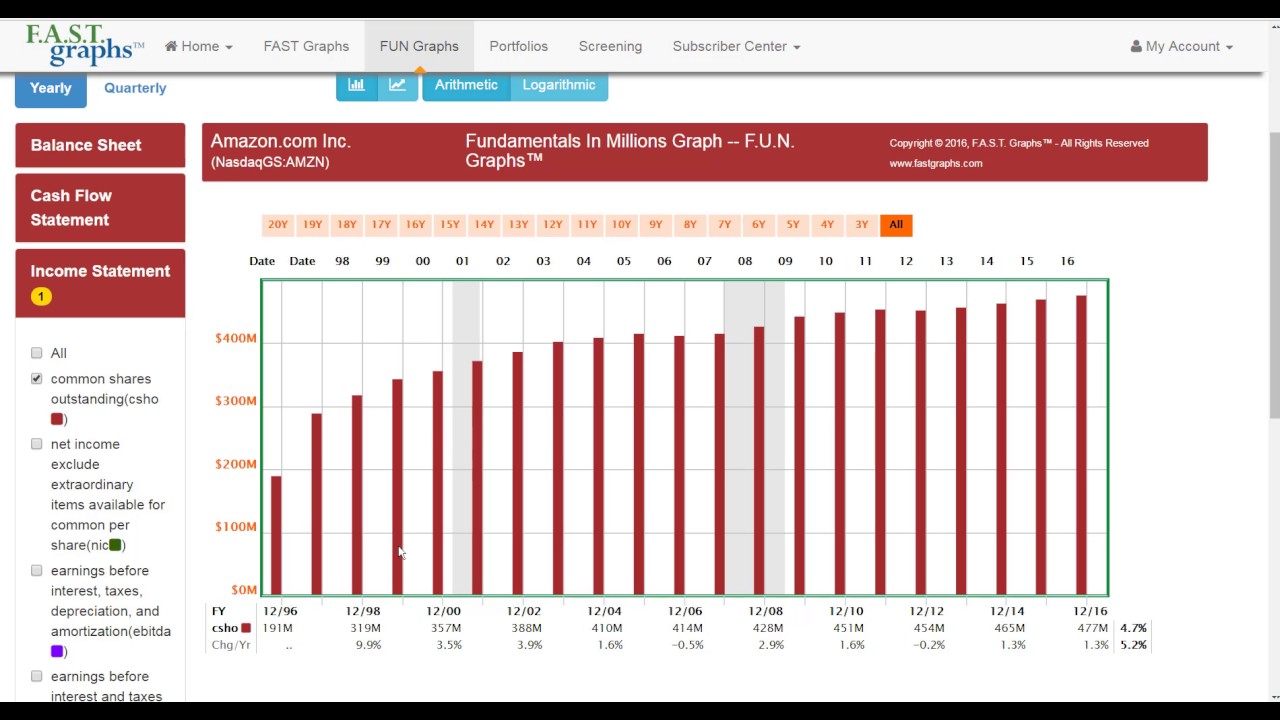Select the 10Y time range

click(x=621, y=225)
